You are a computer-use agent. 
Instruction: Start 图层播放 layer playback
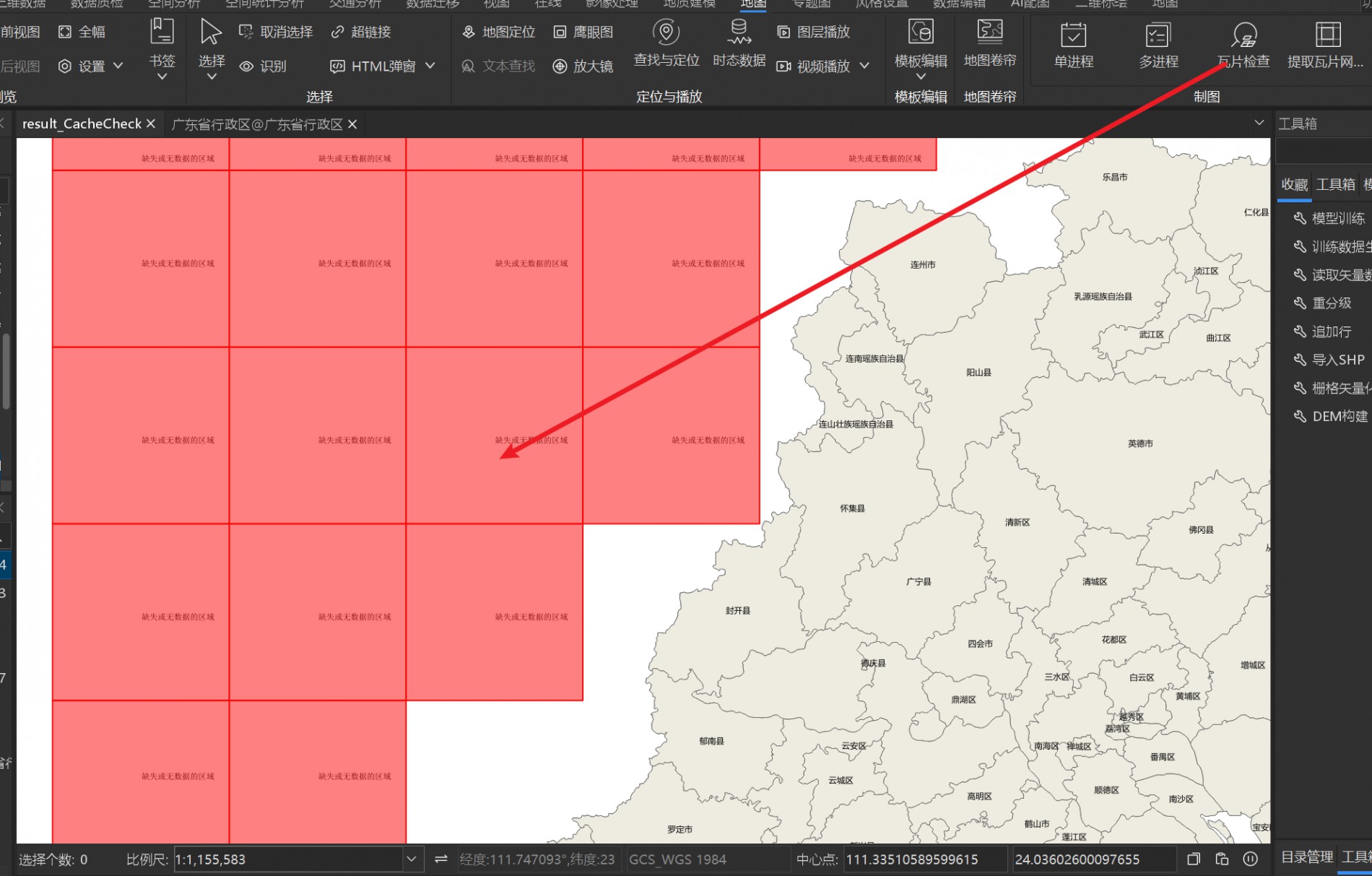pyautogui.click(x=813, y=32)
